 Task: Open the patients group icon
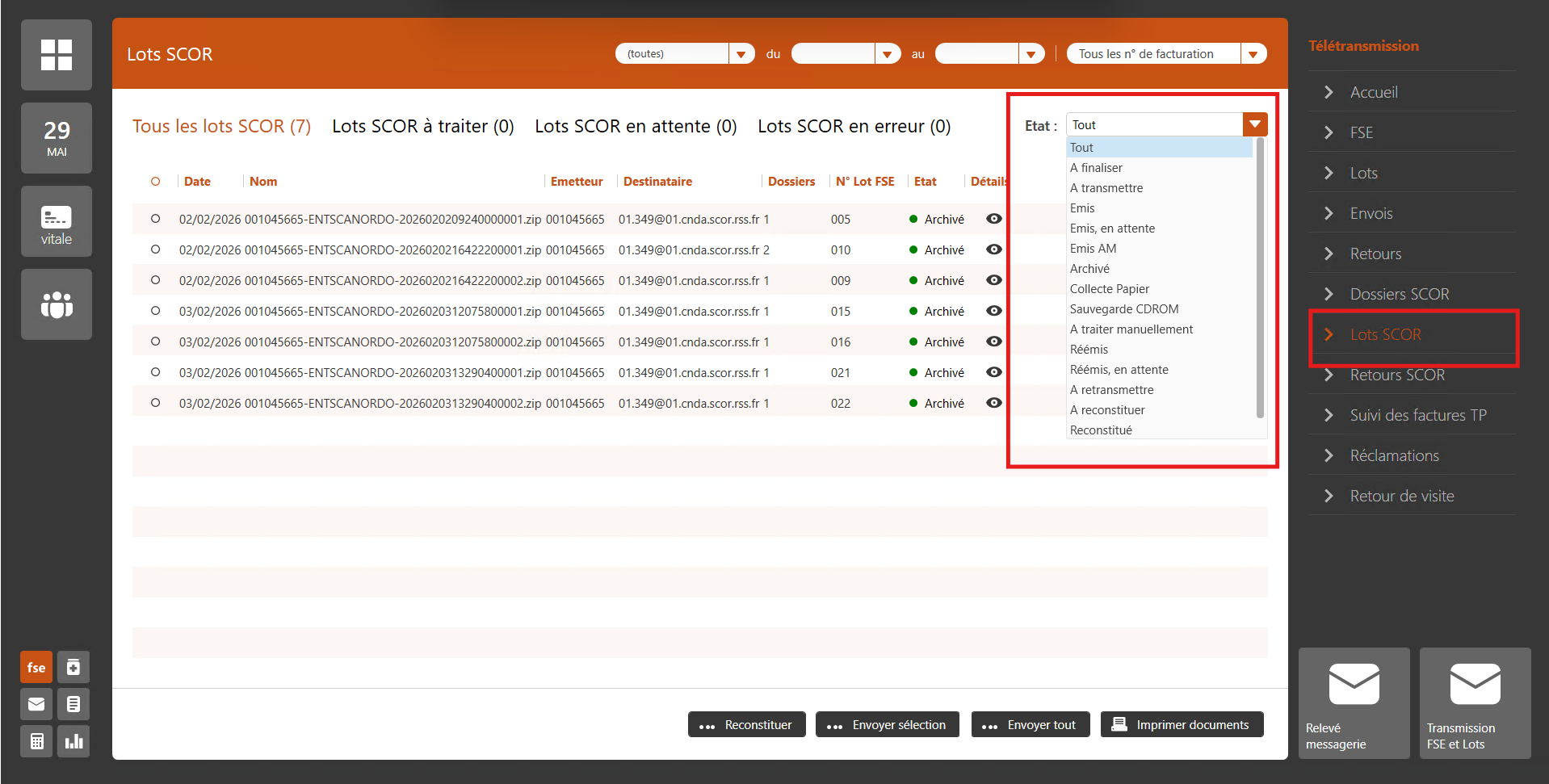[57, 304]
